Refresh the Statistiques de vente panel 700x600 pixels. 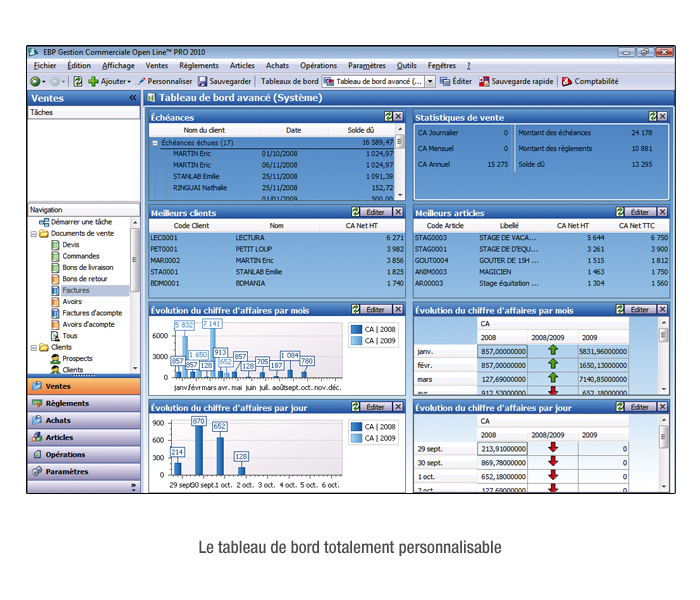[653, 117]
